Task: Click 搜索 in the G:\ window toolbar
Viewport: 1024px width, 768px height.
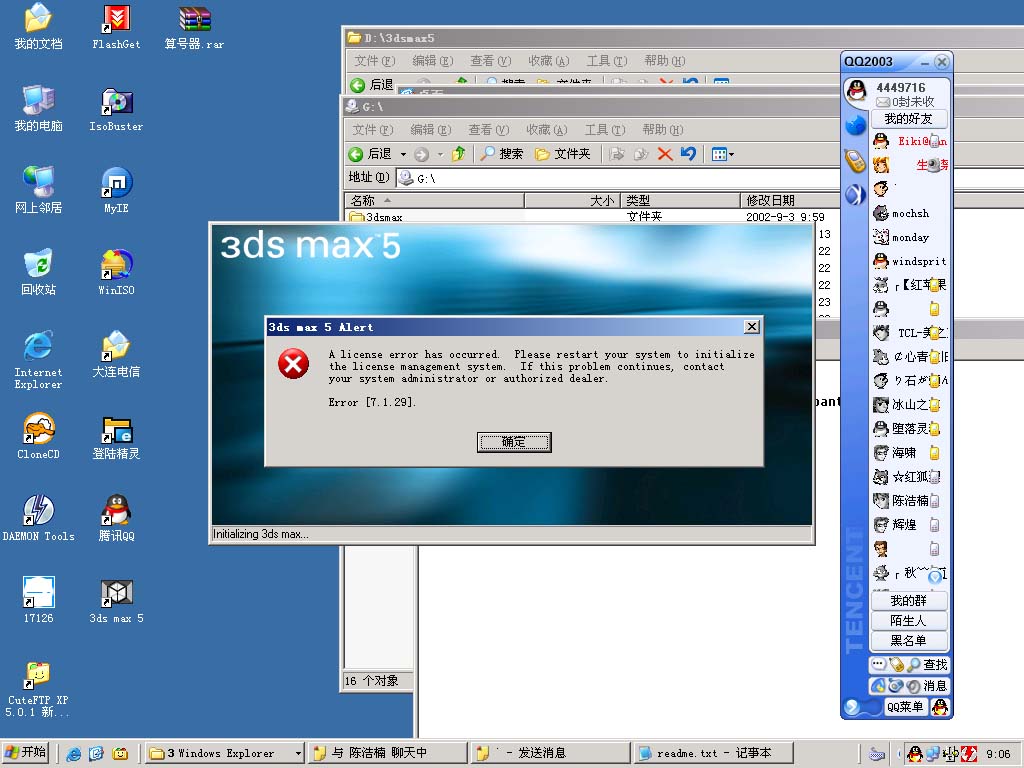Action: 502,154
